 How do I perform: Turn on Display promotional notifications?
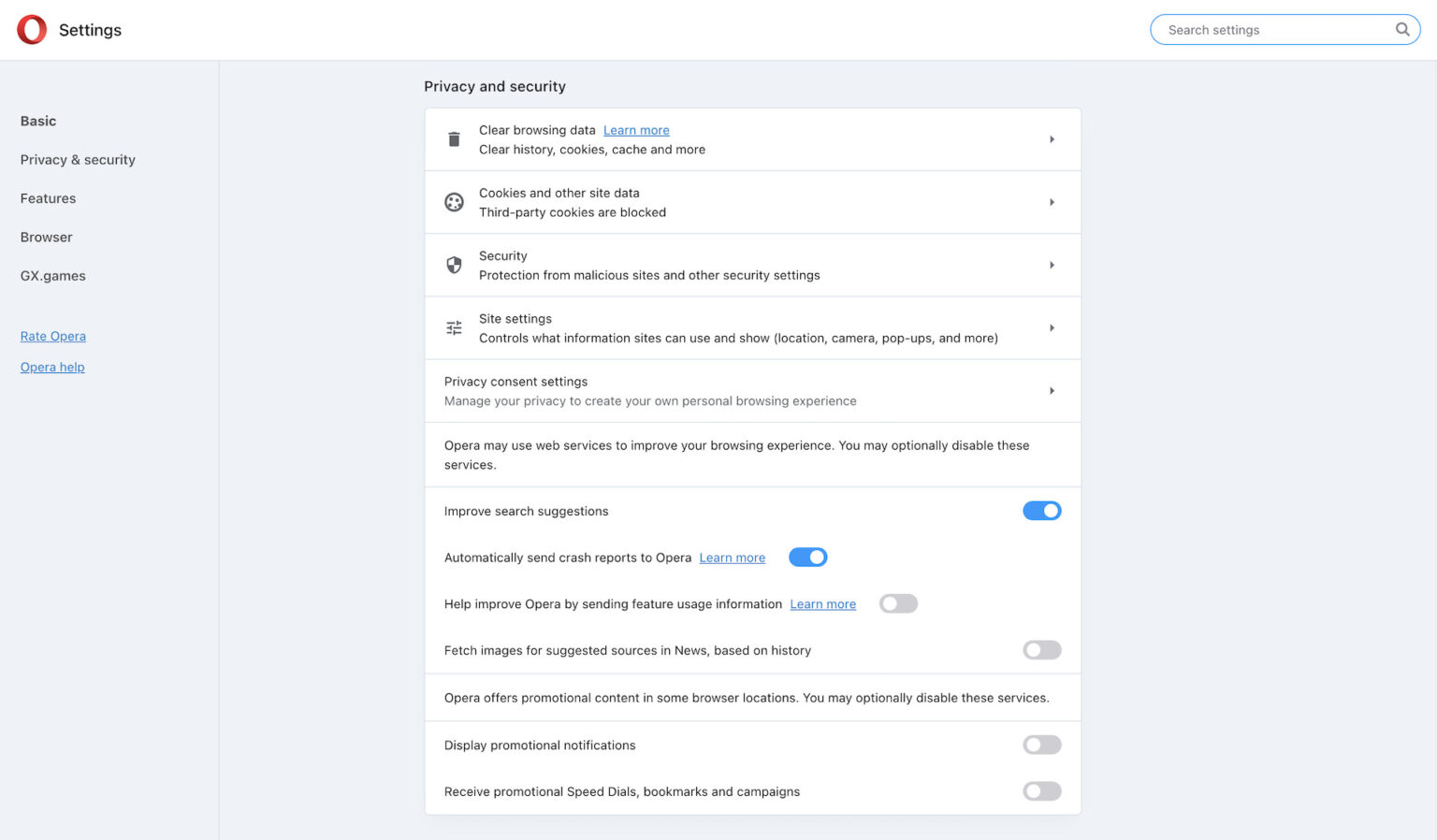[x=1041, y=746]
